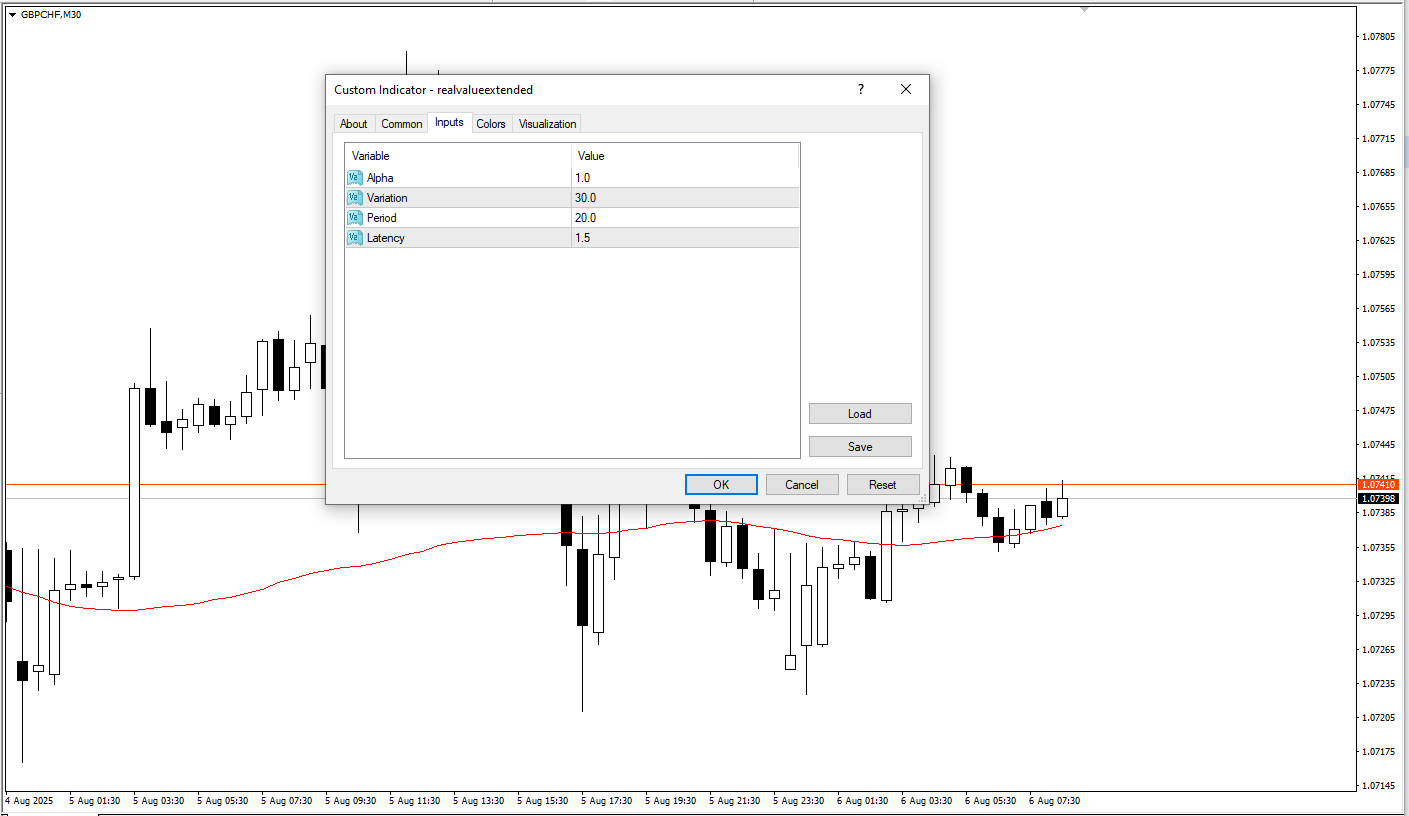1409x816 pixels.
Task: Click the Variation variable icon
Action: pos(355,198)
